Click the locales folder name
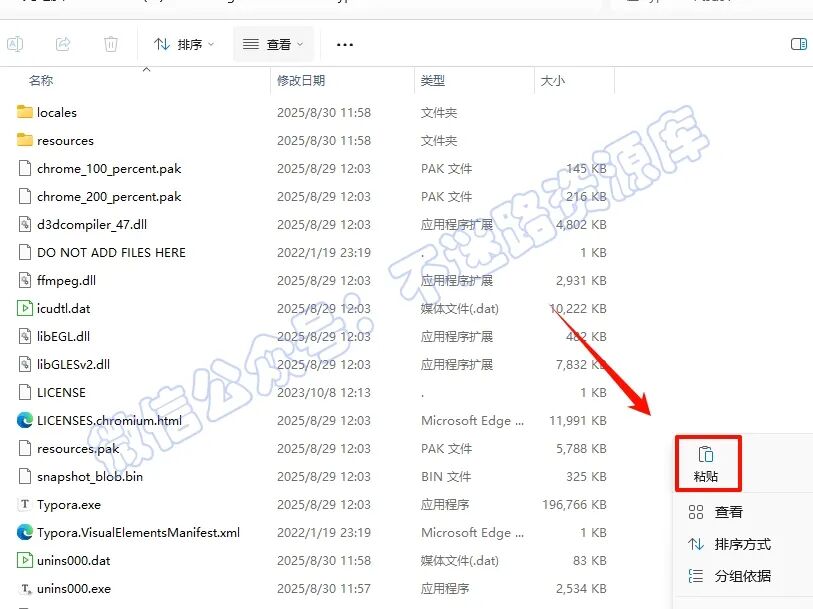This screenshot has width=813, height=609. pos(57,112)
